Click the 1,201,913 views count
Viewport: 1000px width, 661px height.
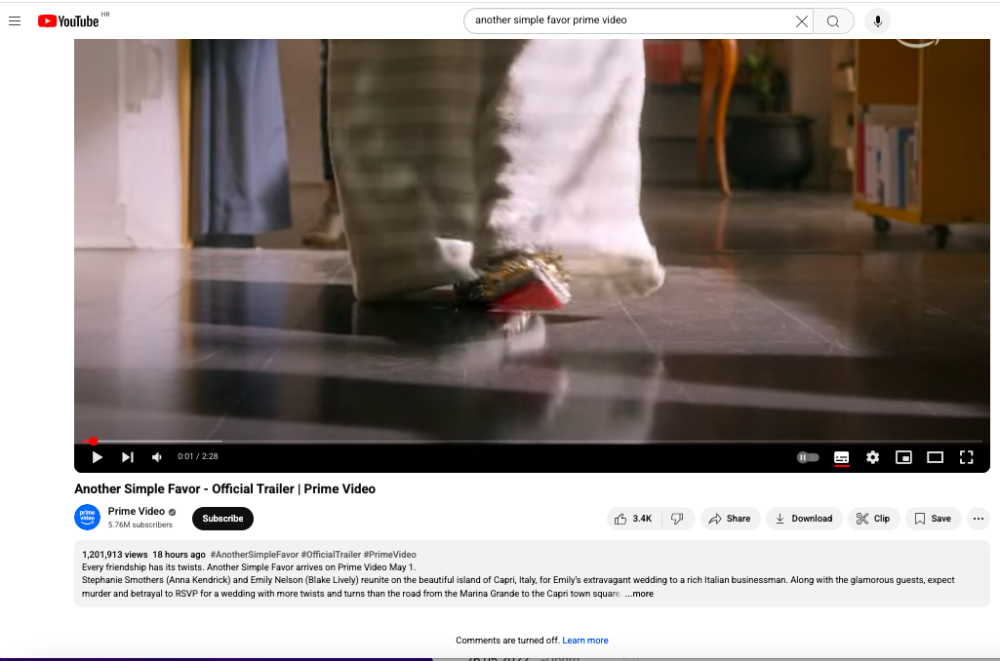click(115, 554)
